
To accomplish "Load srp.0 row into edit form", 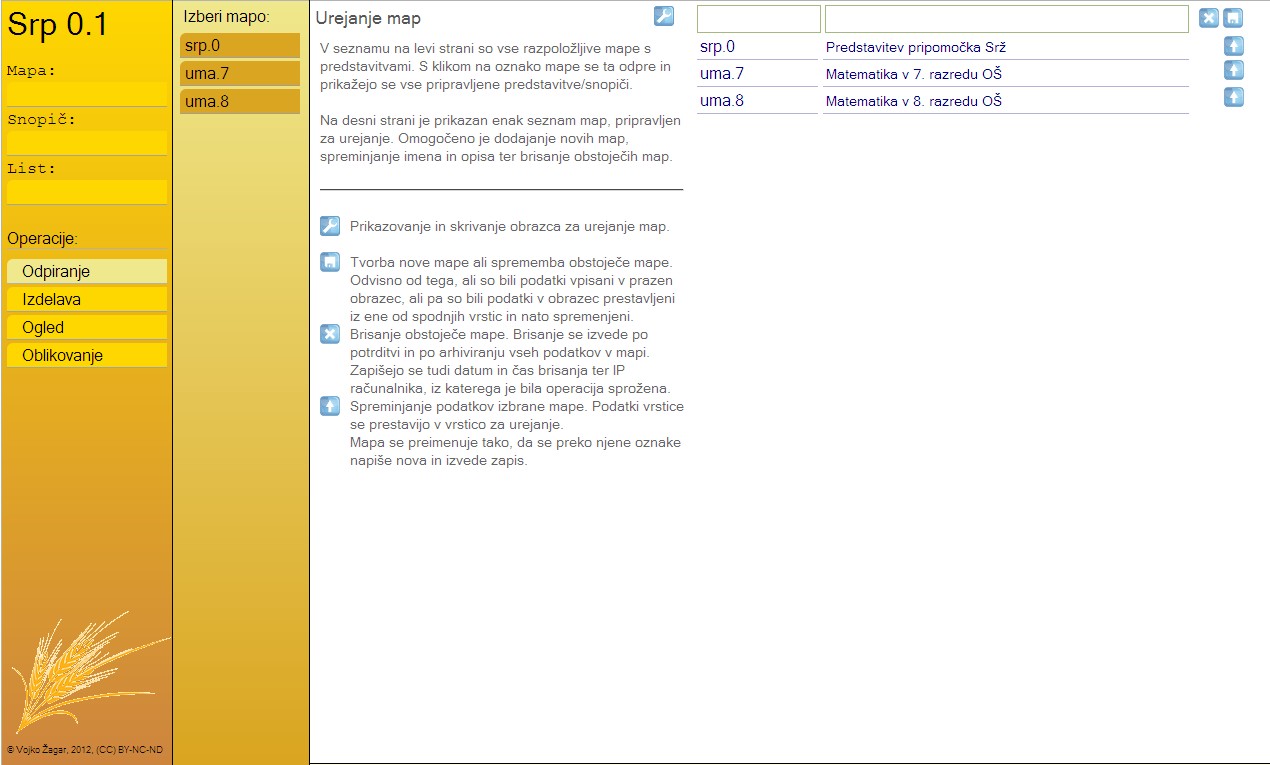I will [x=1234, y=46].
